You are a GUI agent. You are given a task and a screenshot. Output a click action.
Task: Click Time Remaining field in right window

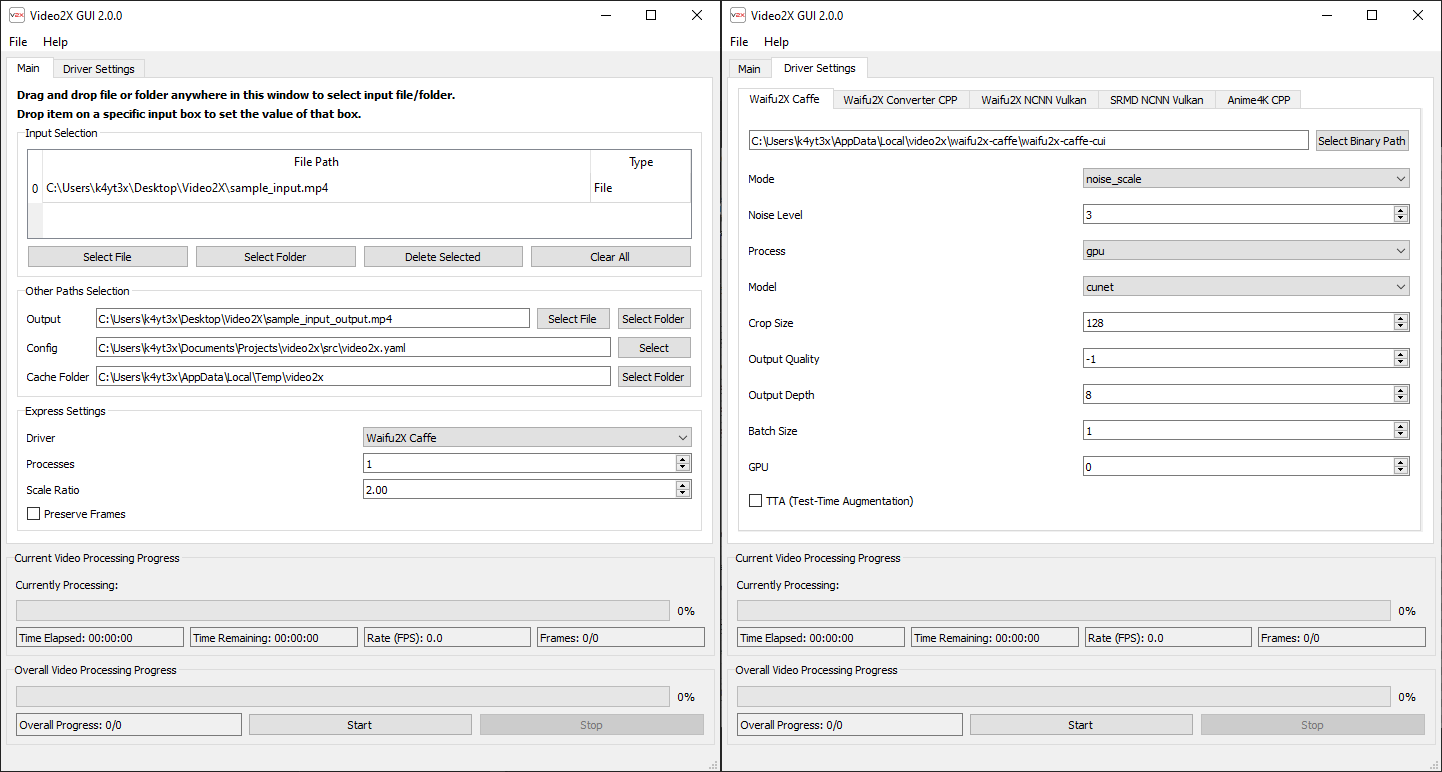tap(995, 637)
